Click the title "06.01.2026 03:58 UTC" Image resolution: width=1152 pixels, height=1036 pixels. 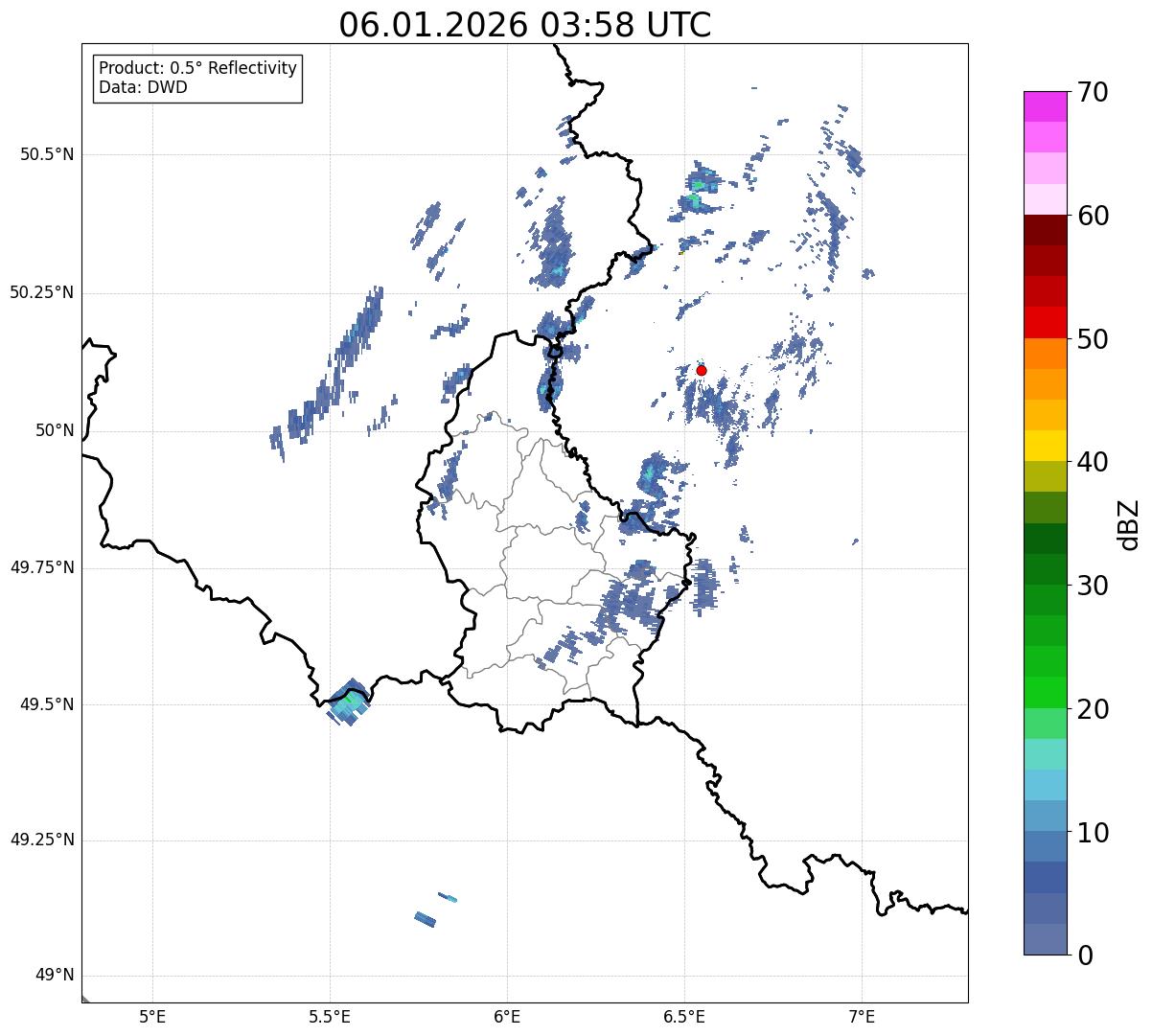[x=525, y=25]
